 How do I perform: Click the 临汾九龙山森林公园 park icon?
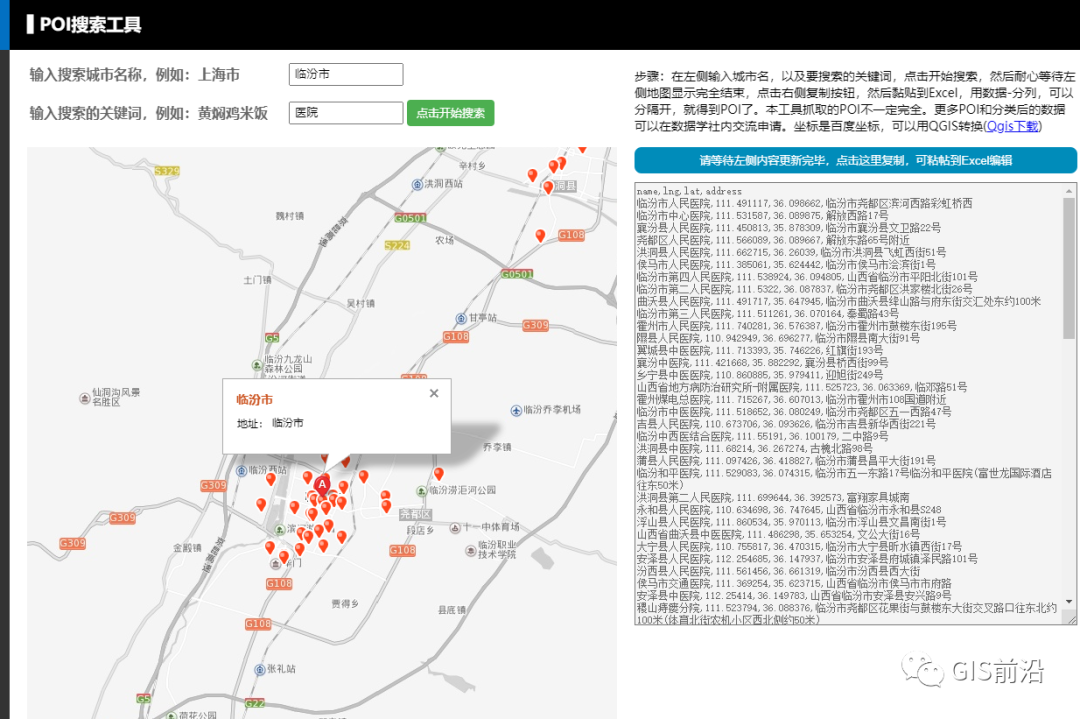point(257,365)
